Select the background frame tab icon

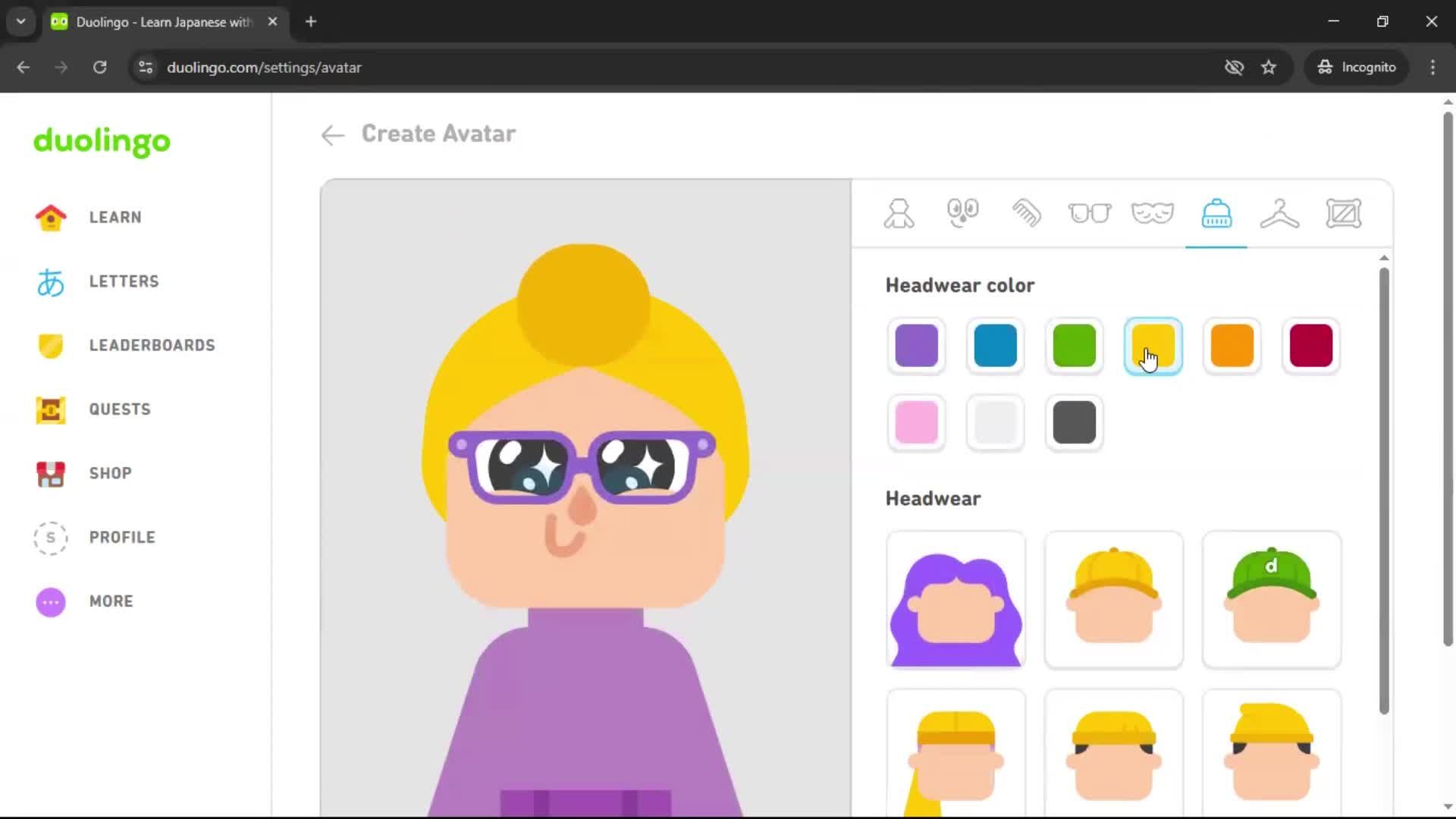(1344, 213)
